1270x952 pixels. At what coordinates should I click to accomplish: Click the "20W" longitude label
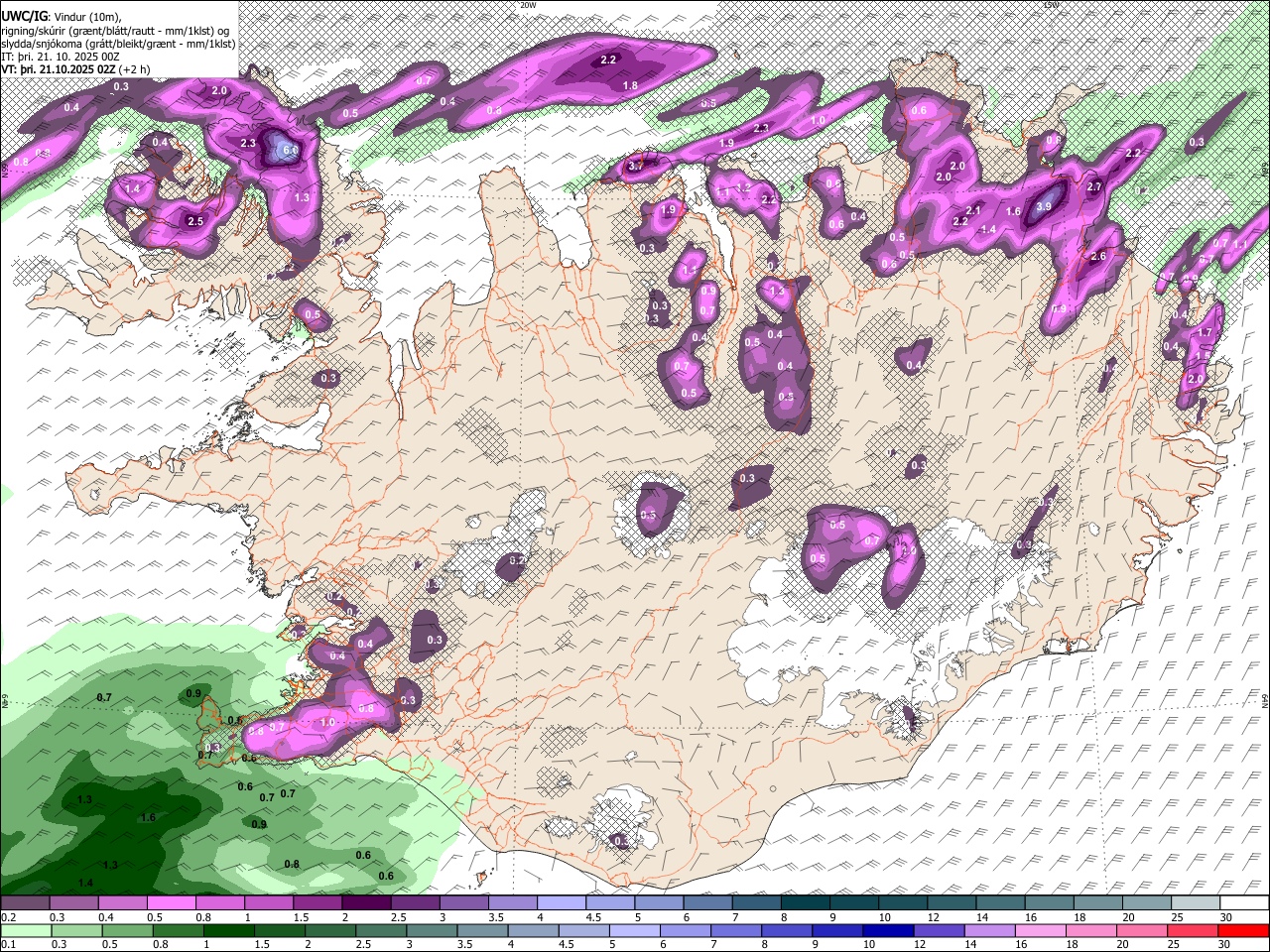pos(528,5)
